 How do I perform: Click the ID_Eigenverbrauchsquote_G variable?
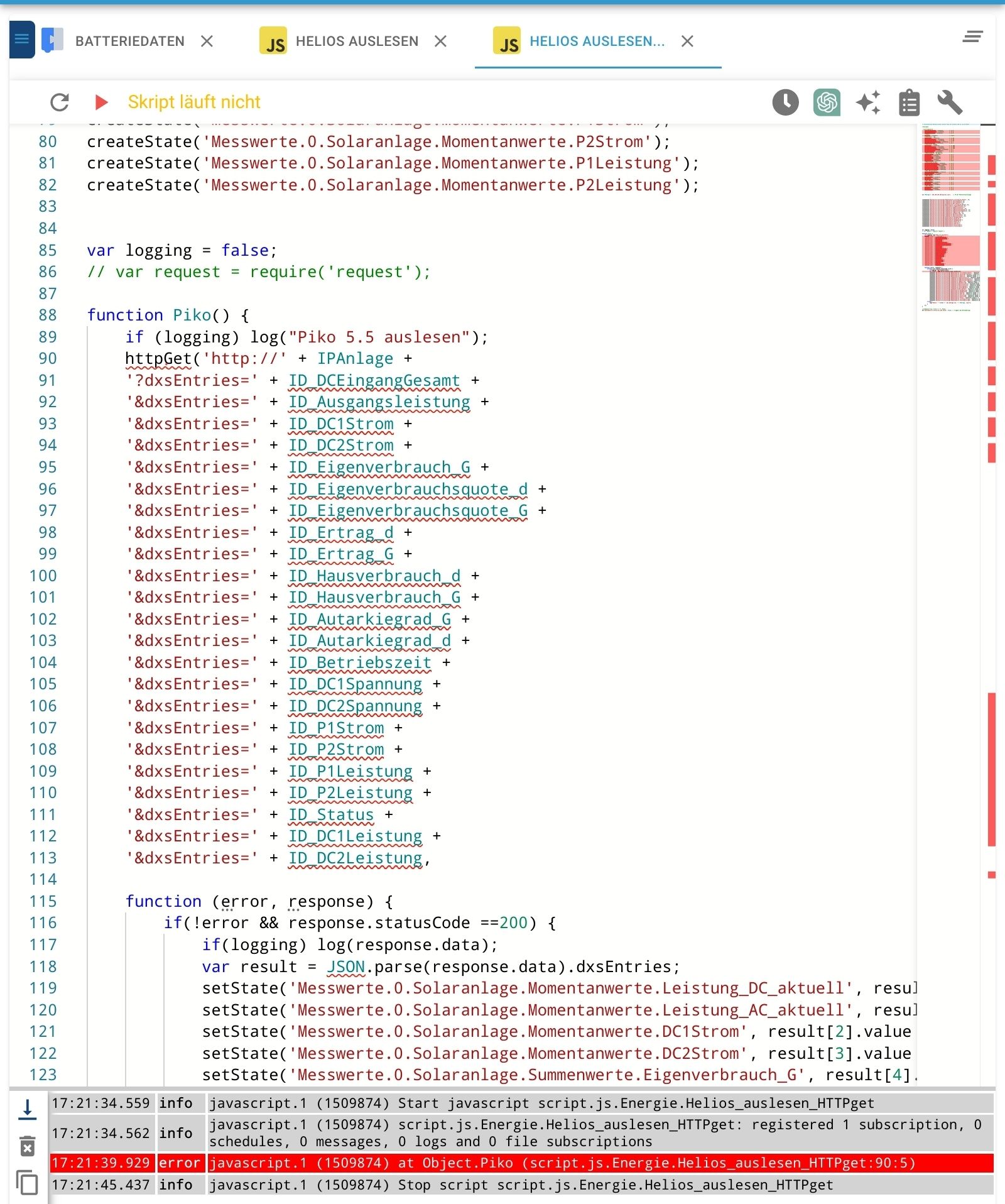(408, 511)
